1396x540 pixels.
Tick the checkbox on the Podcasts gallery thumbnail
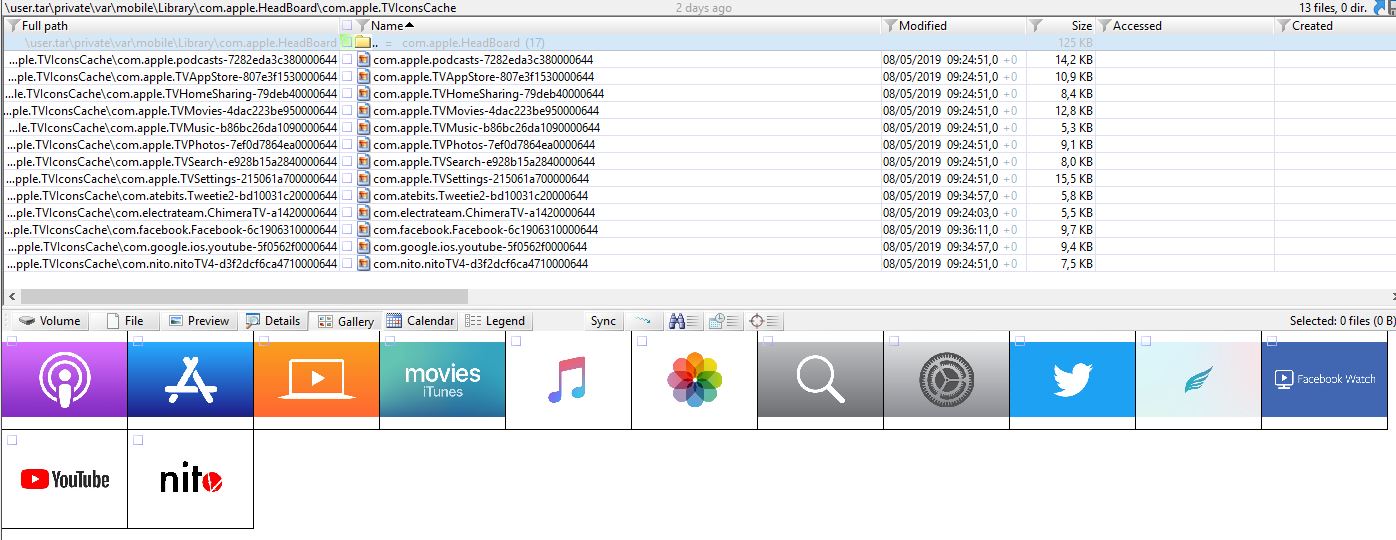click(12, 341)
